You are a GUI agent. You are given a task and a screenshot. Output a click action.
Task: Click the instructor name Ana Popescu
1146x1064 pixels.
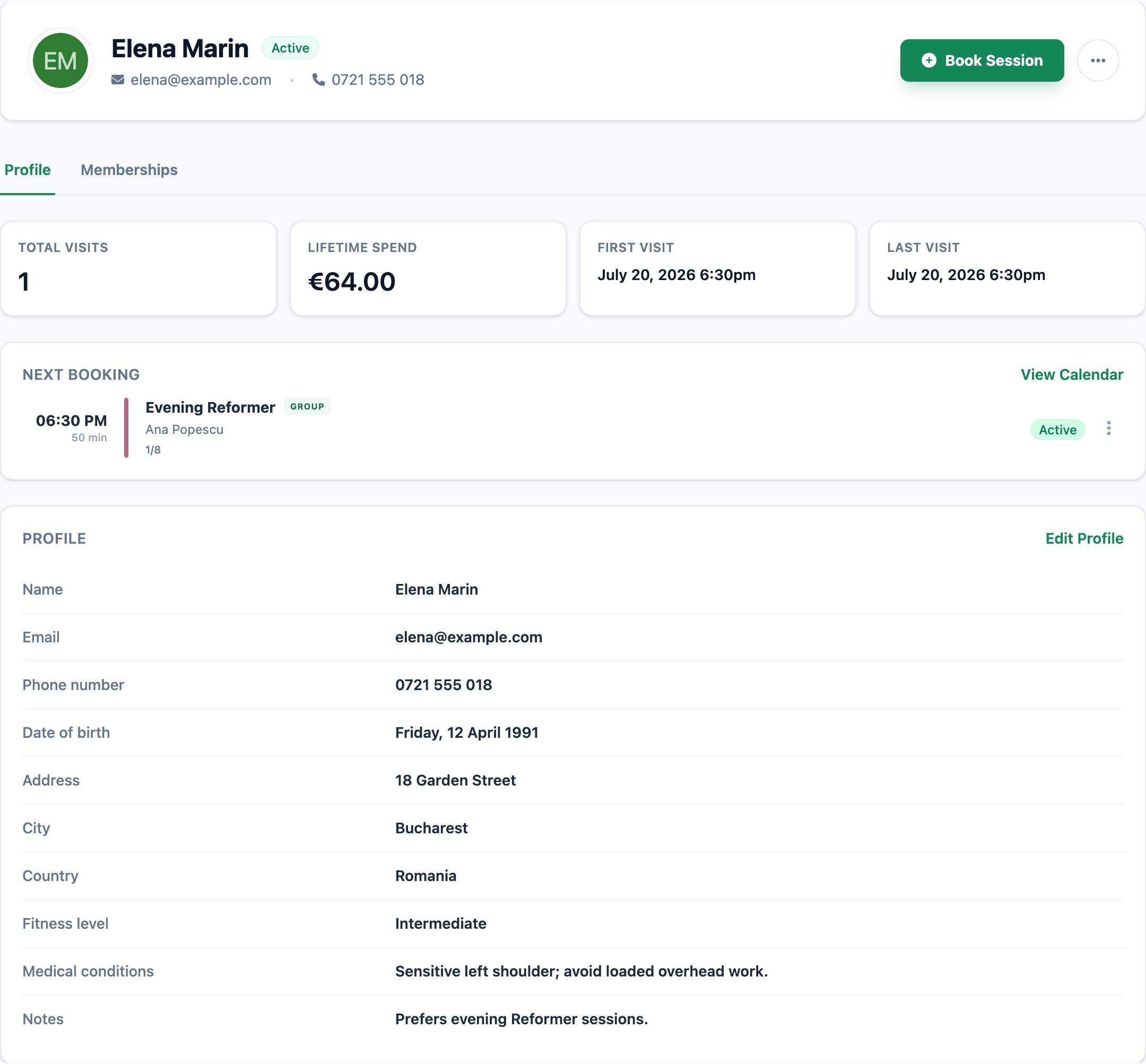[x=184, y=430]
